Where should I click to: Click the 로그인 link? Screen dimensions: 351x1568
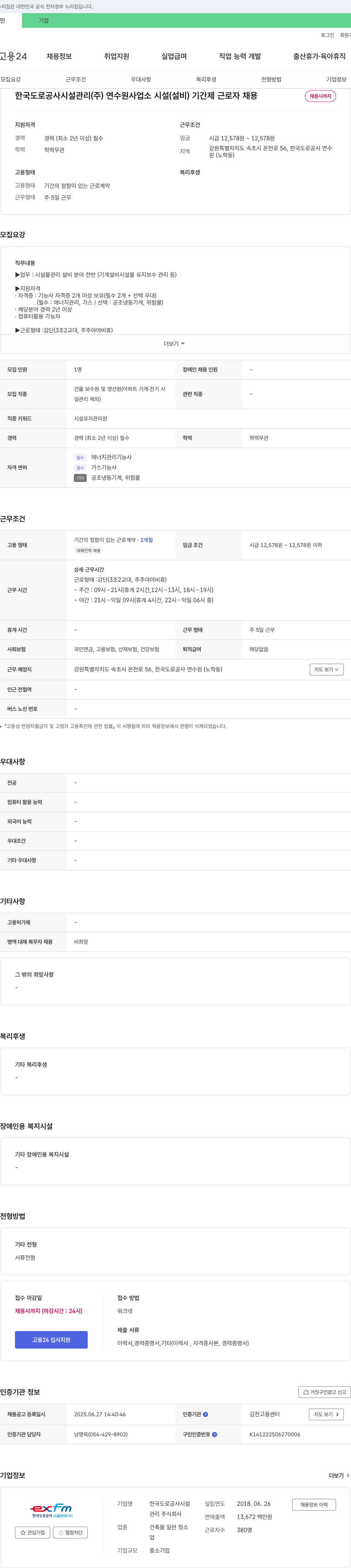[327, 35]
